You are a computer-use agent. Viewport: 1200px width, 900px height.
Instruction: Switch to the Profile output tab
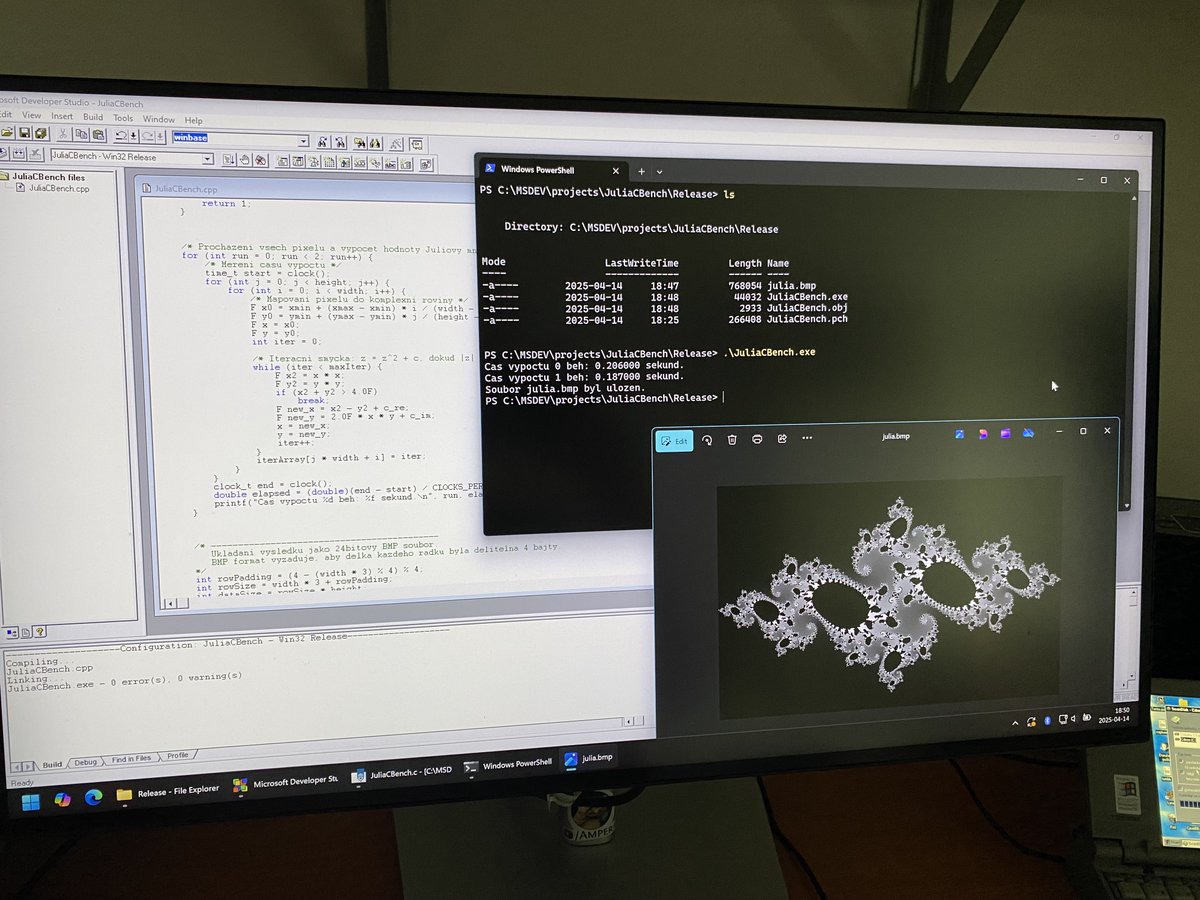tap(177, 757)
